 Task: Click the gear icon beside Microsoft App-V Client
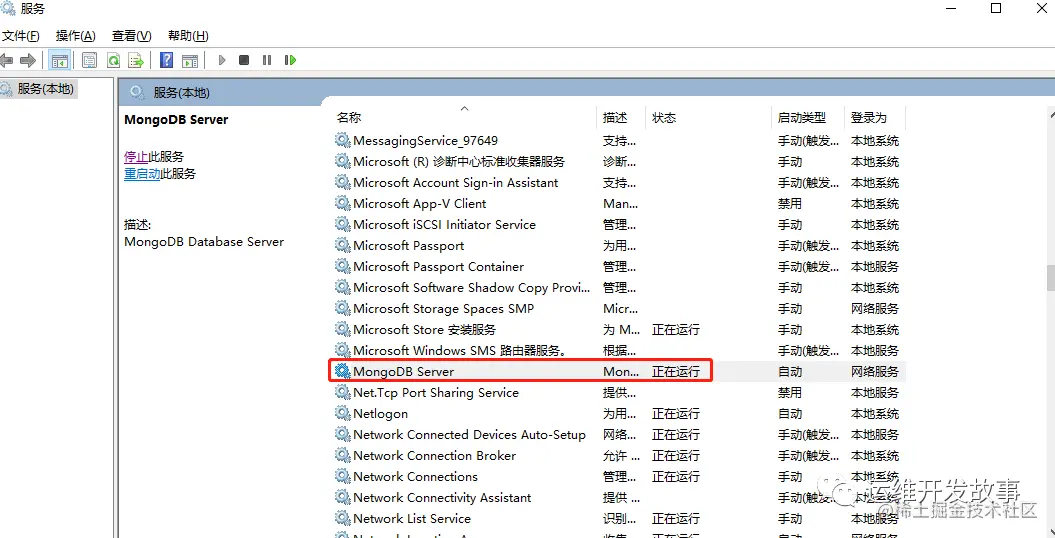pyautogui.click(x=343, y=204)
